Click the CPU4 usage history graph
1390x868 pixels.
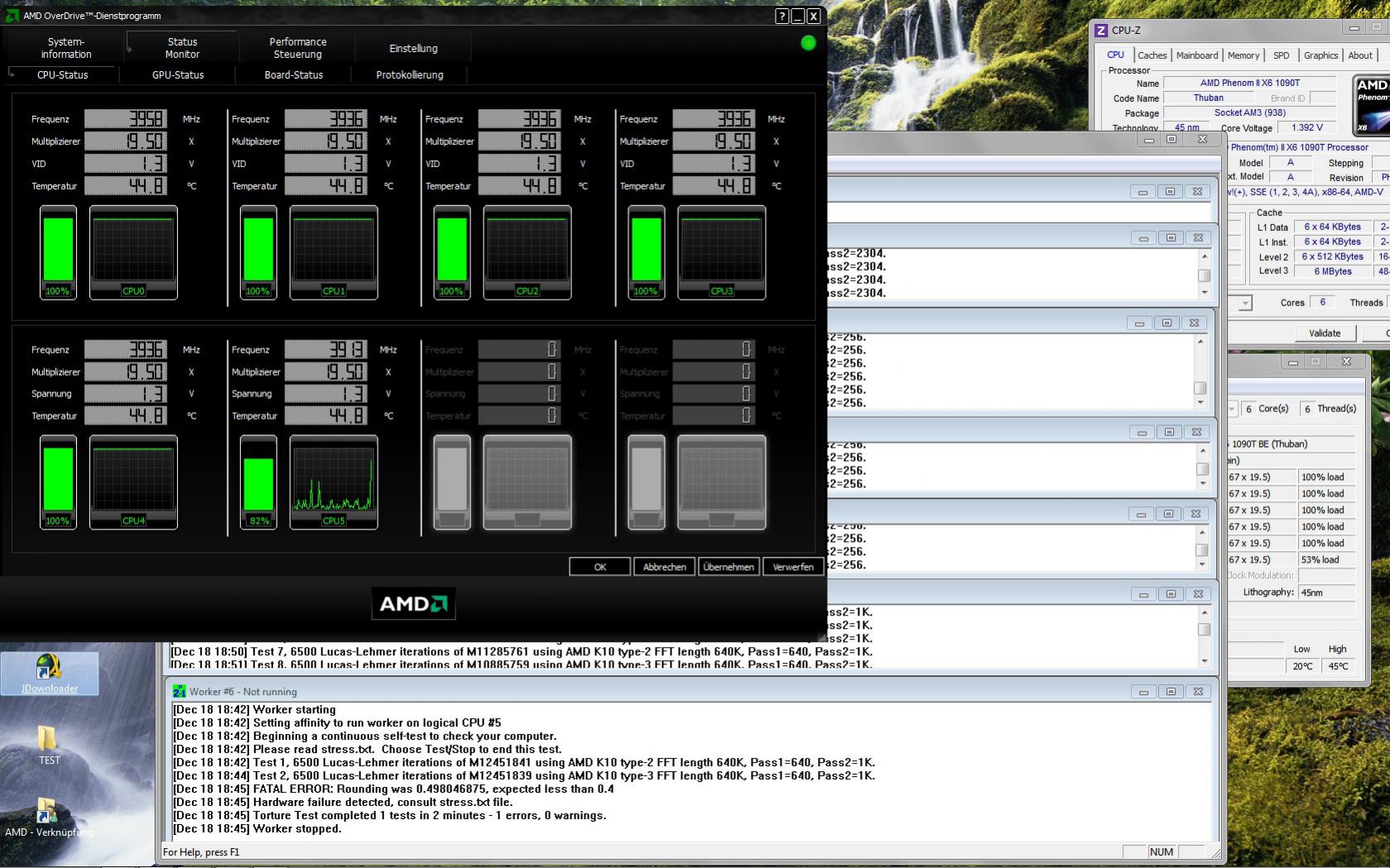coord(133,482)
